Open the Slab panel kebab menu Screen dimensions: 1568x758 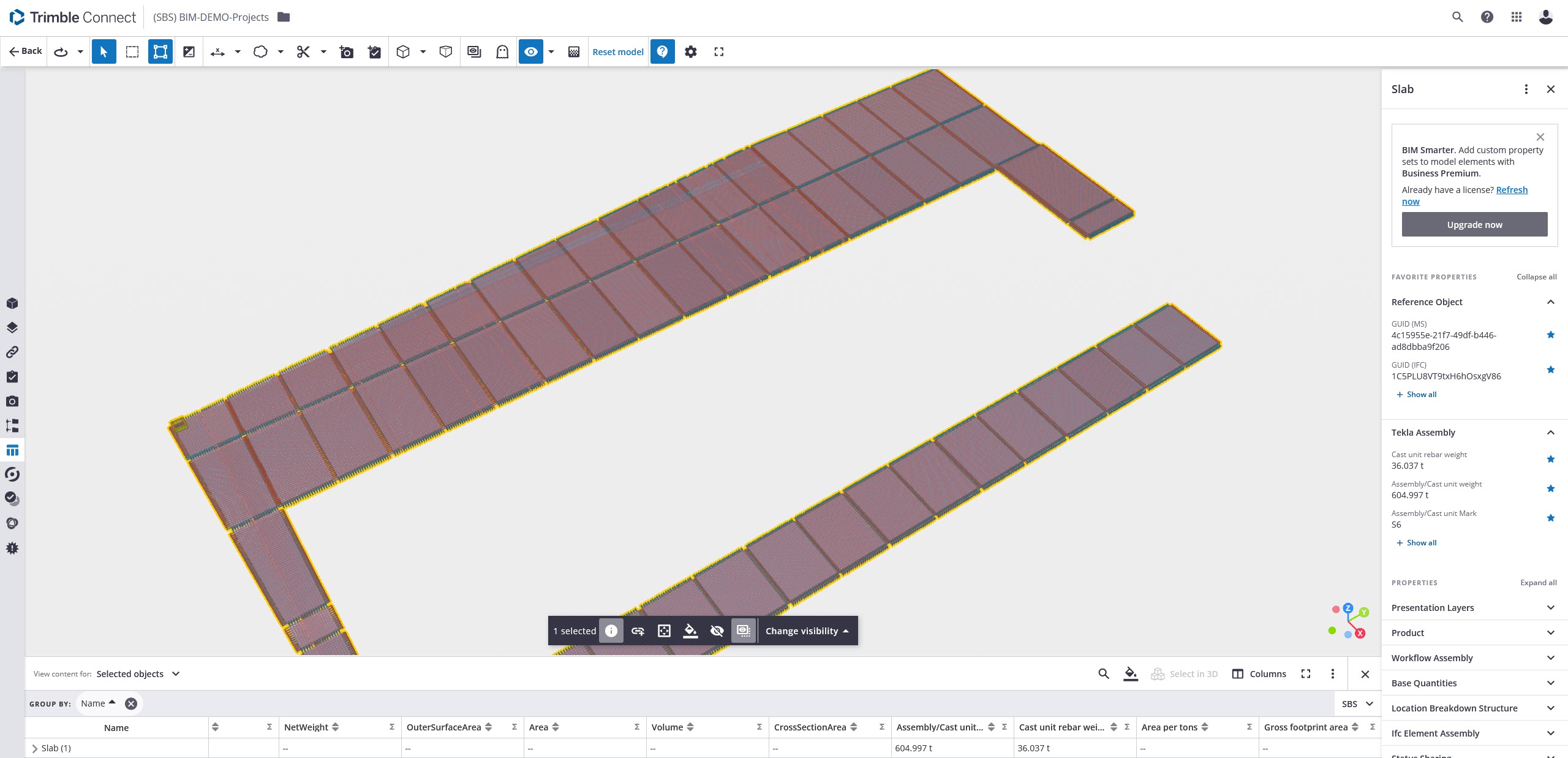[x=1526, y=89]
